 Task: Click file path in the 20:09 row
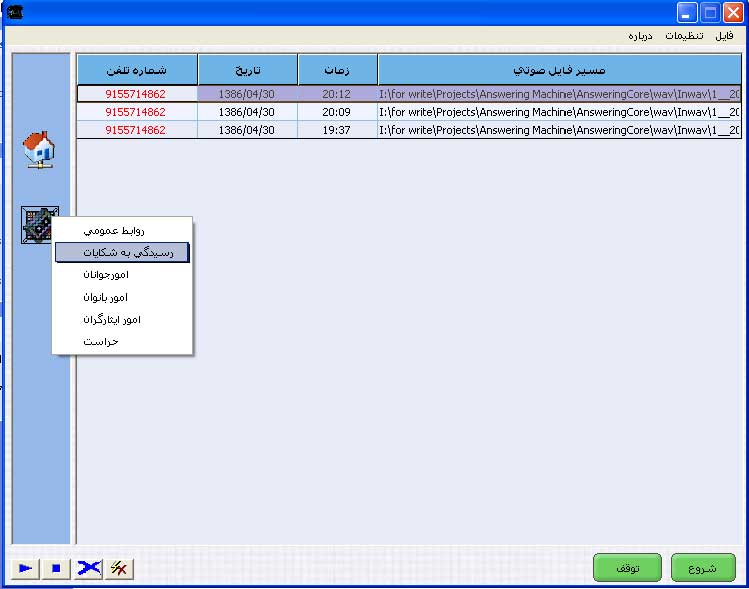(x=559, y=112)
